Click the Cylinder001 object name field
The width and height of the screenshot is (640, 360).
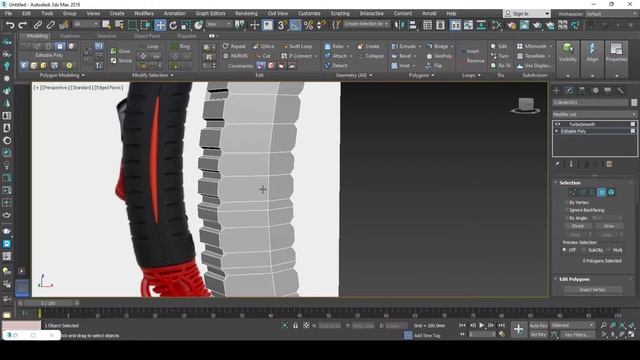(590, 102)
